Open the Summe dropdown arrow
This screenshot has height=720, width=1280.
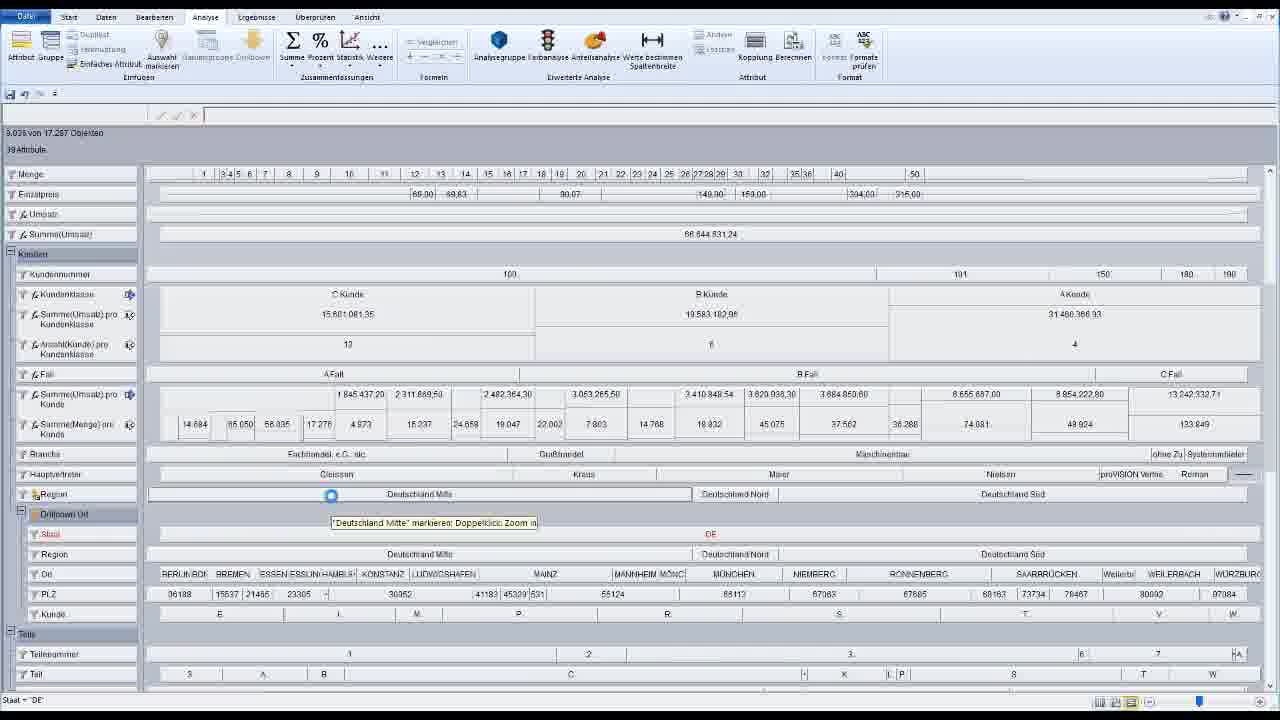293,67
